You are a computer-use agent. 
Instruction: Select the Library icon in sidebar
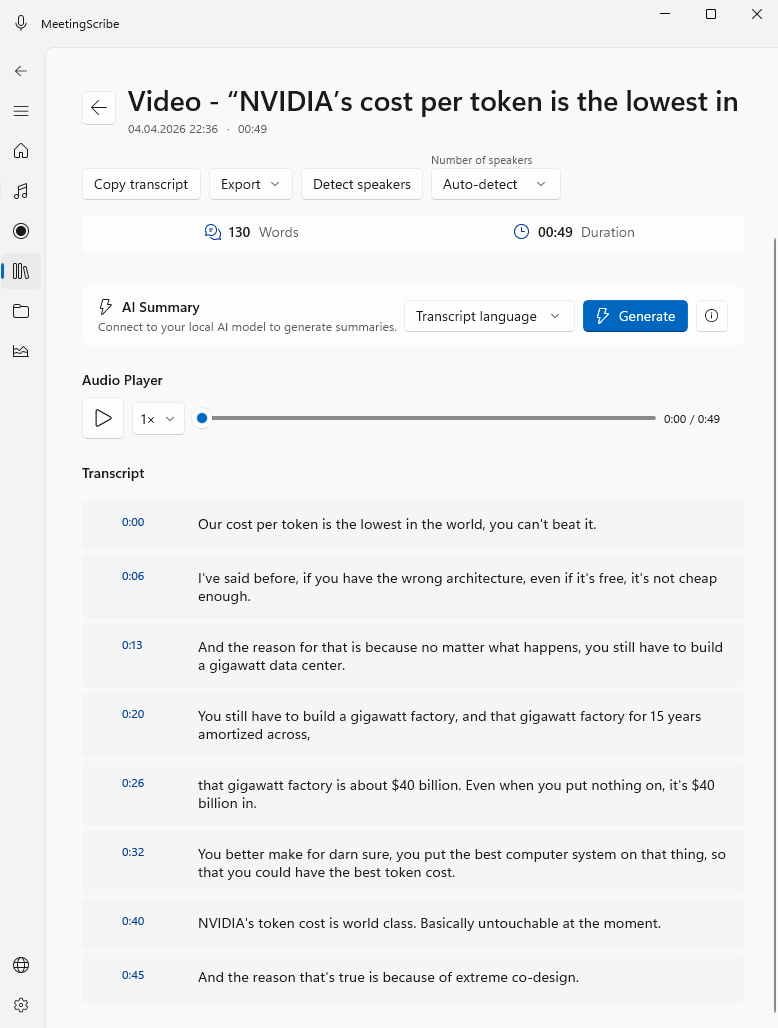tap(21, 271)
